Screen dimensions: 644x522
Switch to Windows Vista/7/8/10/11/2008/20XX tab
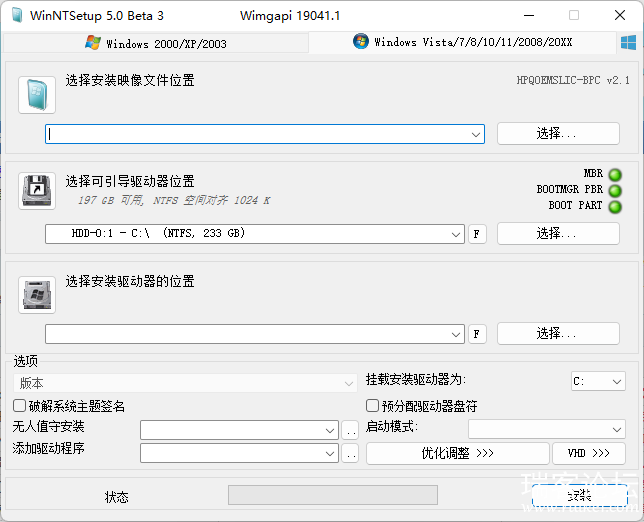pos(462,42)
